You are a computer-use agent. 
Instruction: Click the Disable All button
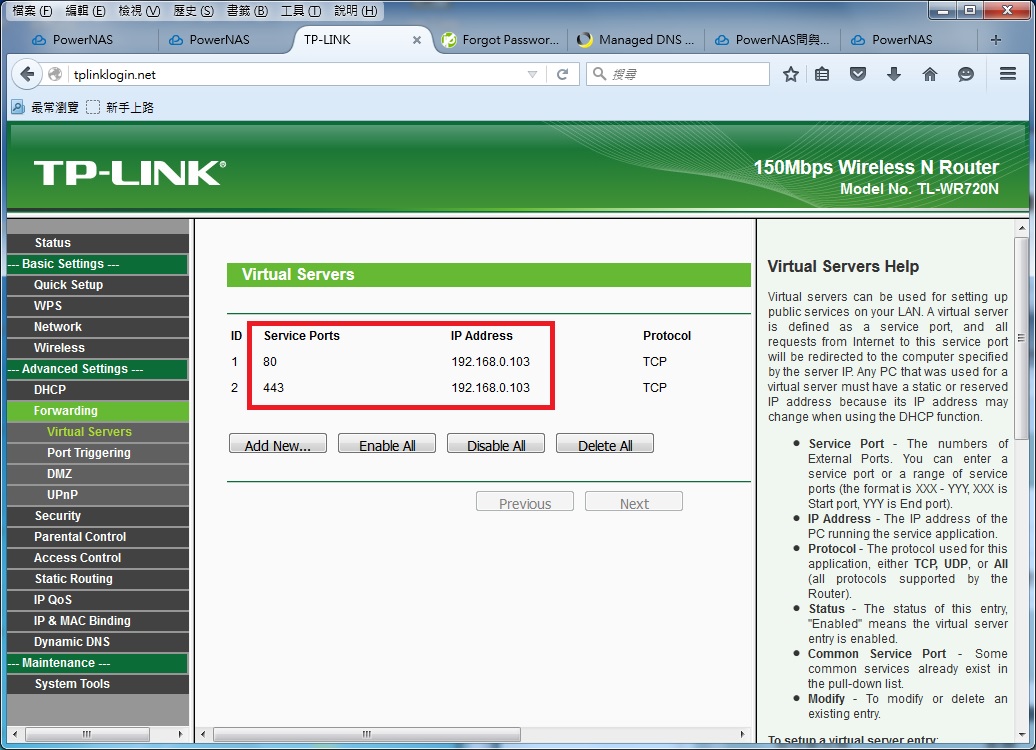click(496, 445)
